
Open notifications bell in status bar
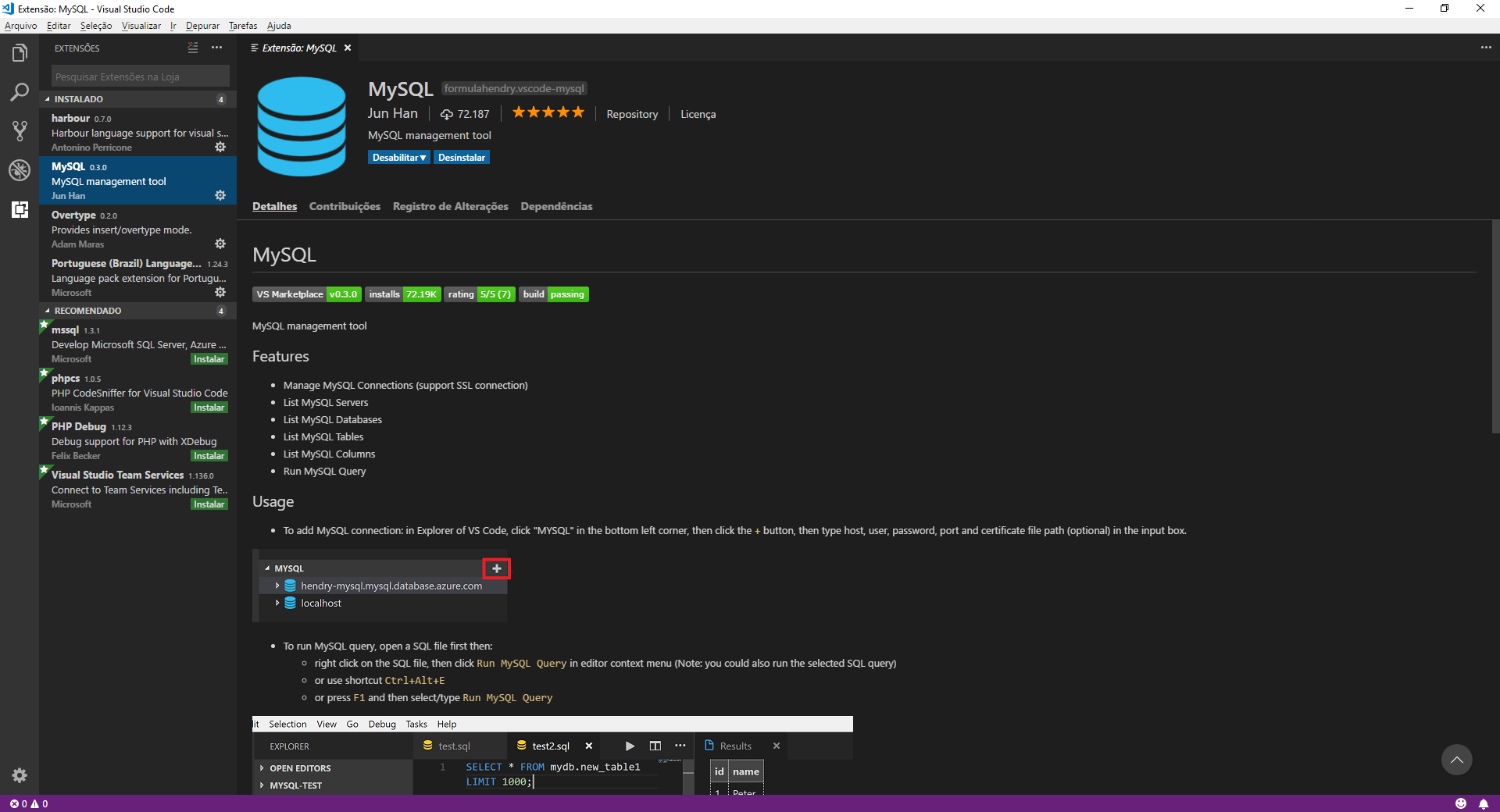tap(1483, 803)
